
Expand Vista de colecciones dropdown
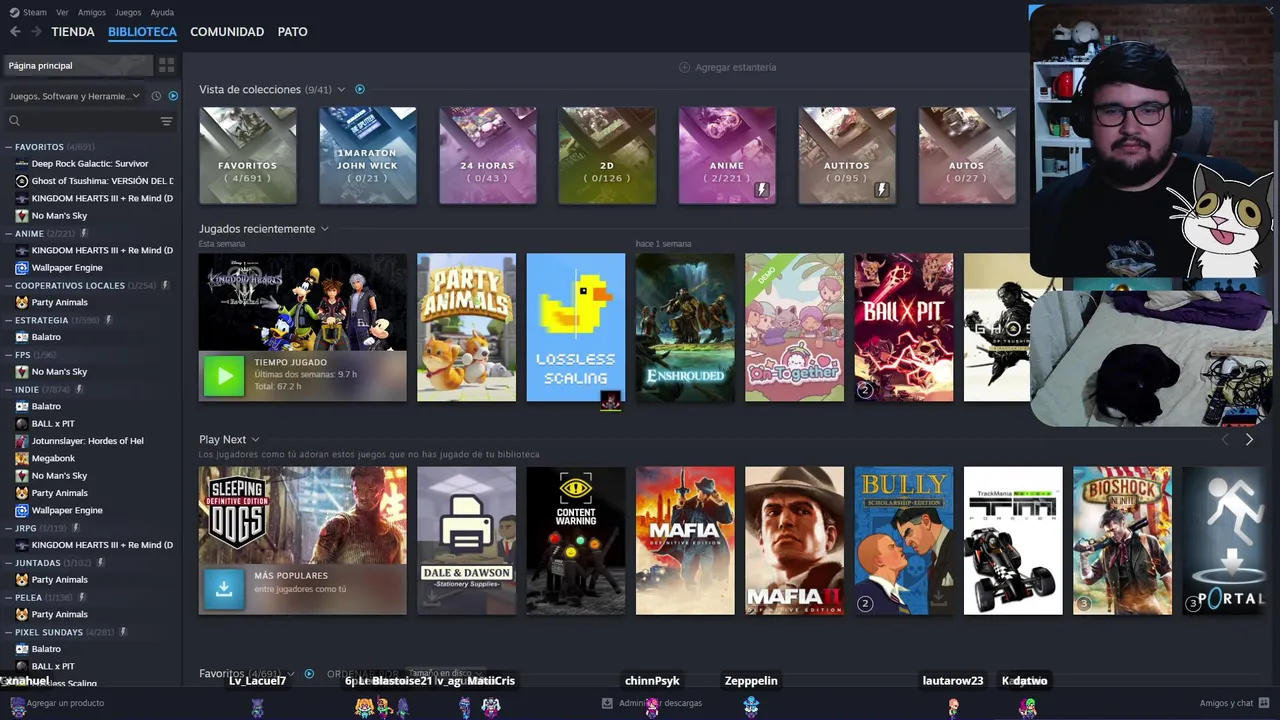tap(341, 90)
